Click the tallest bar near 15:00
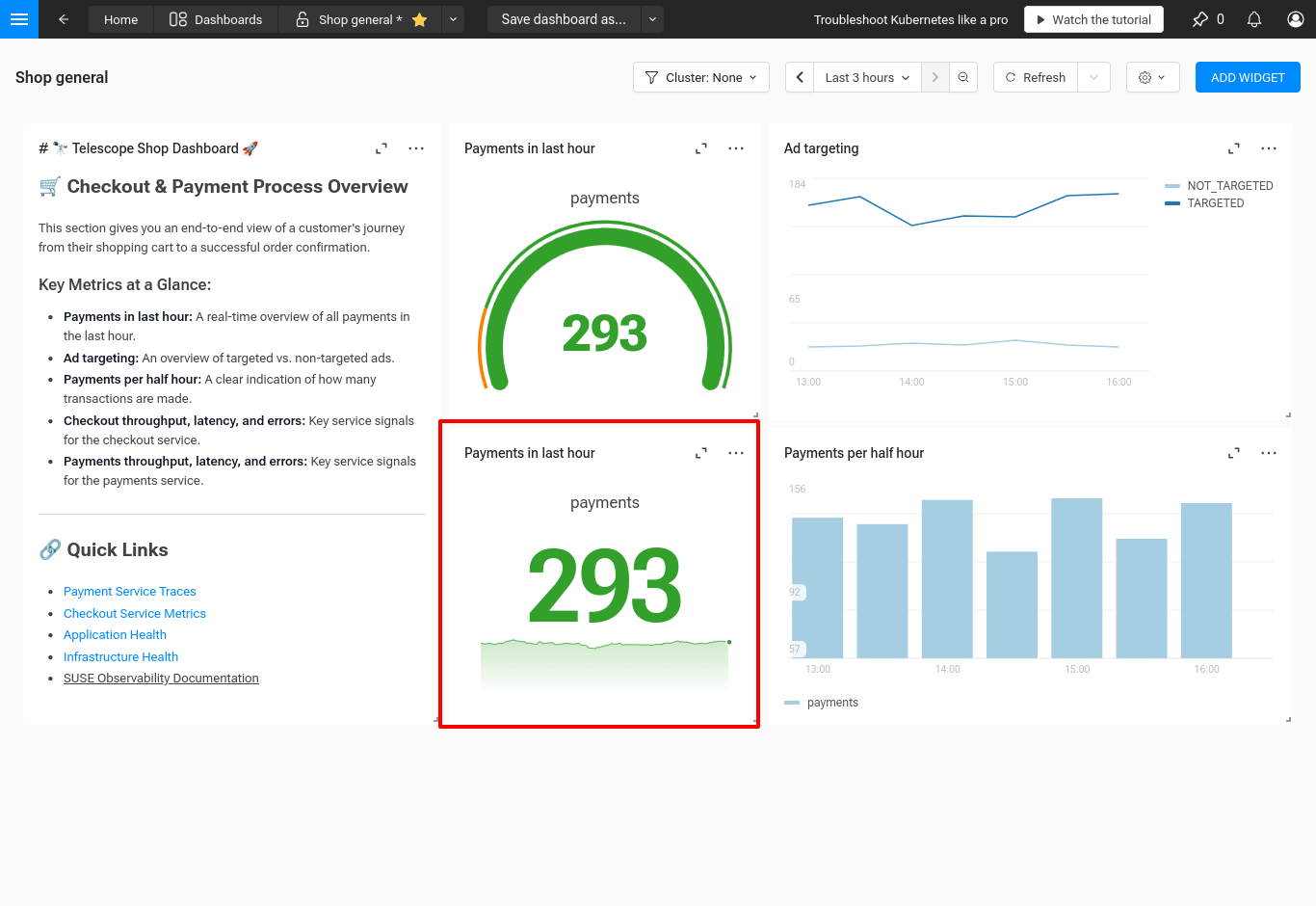 click(x=1076, y=578)
